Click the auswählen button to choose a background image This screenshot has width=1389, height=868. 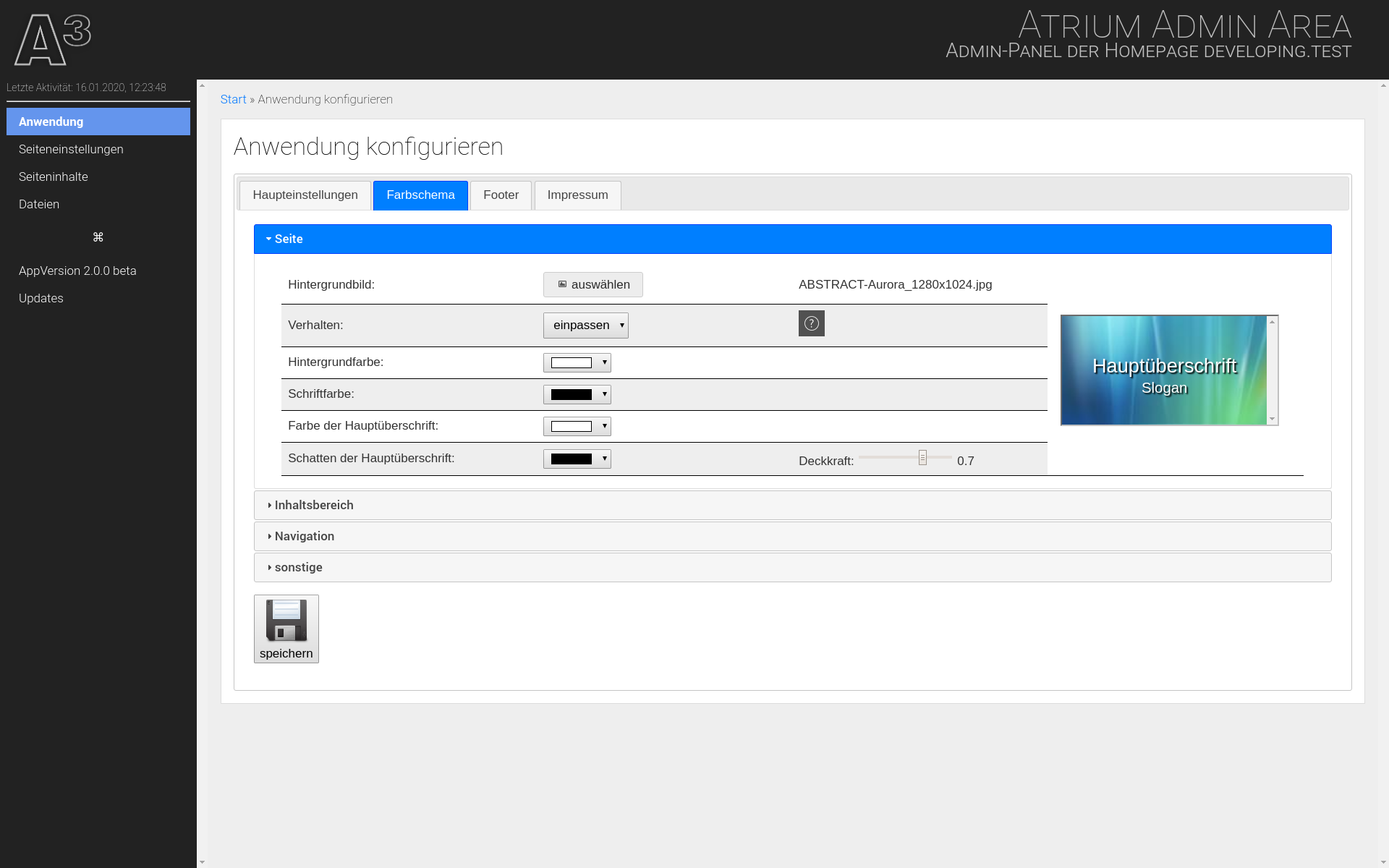click(x=592, y=284)
